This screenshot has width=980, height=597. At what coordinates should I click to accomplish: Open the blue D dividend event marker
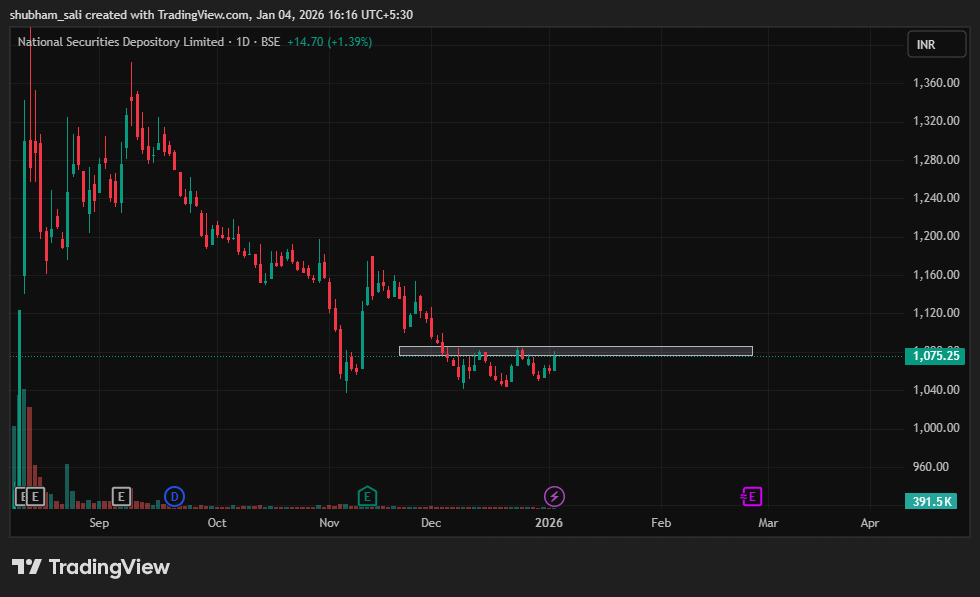click(x=174, y=497)
